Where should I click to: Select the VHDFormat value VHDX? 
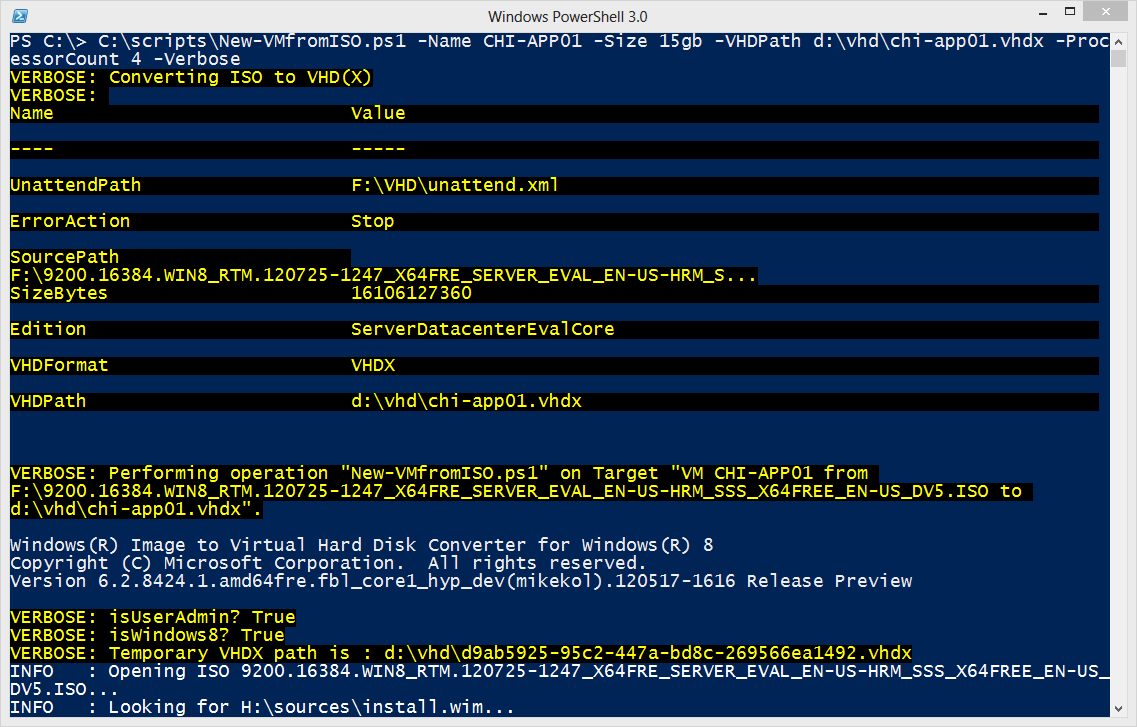tap(373, 365)
